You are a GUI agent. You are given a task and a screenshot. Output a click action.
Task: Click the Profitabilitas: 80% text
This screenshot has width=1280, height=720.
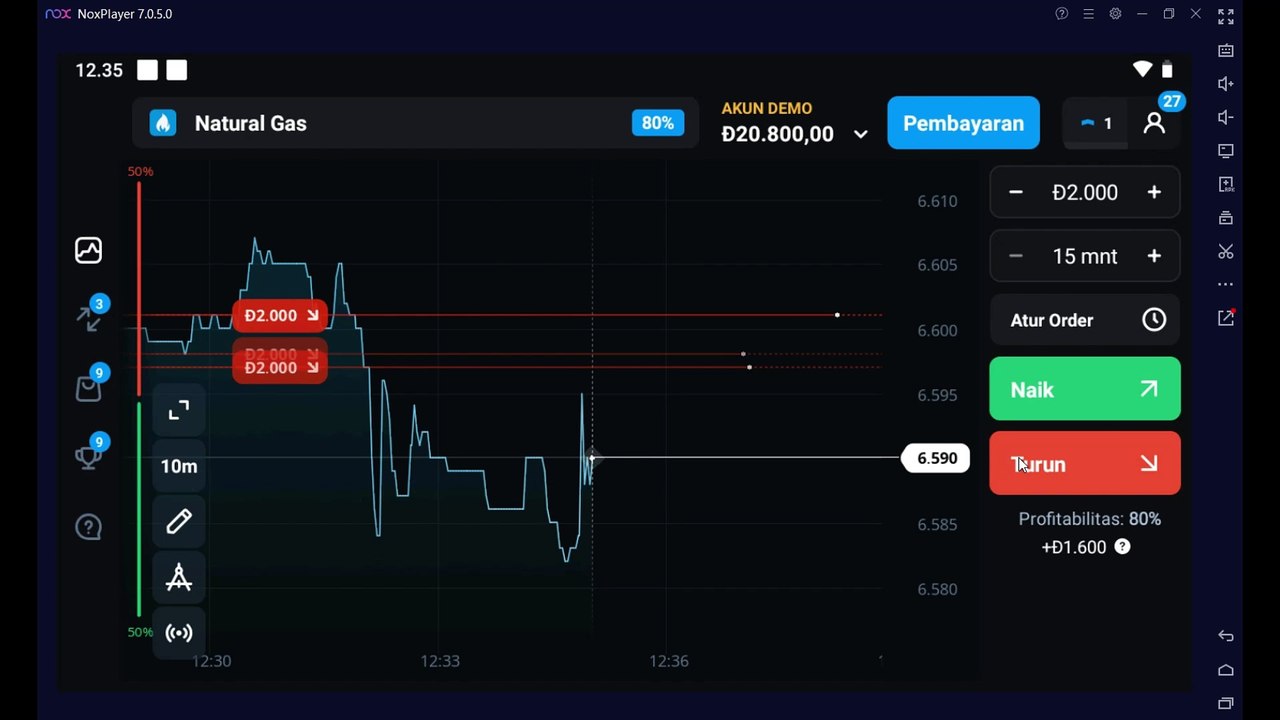[1089, 519]
